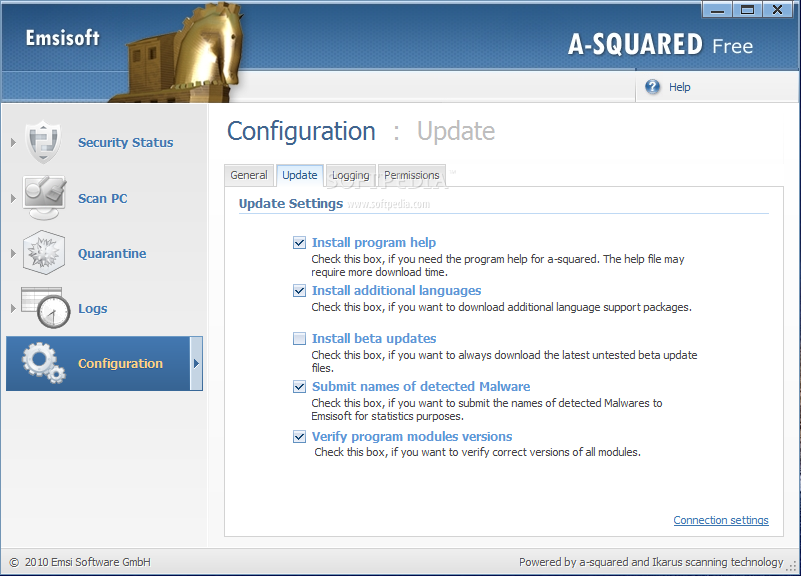801x576 pixels.
Task: Open Security Status section label
Action: [126, 142]
